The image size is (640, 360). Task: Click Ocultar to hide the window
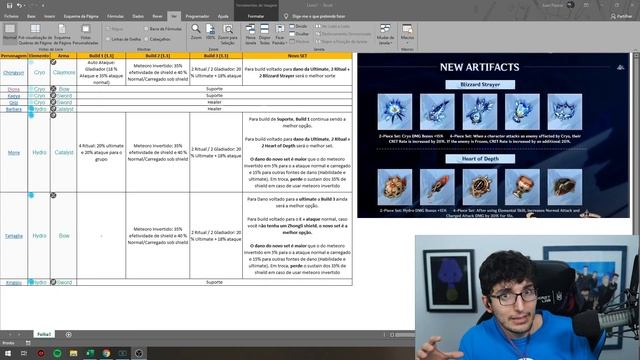click(299, 34)
